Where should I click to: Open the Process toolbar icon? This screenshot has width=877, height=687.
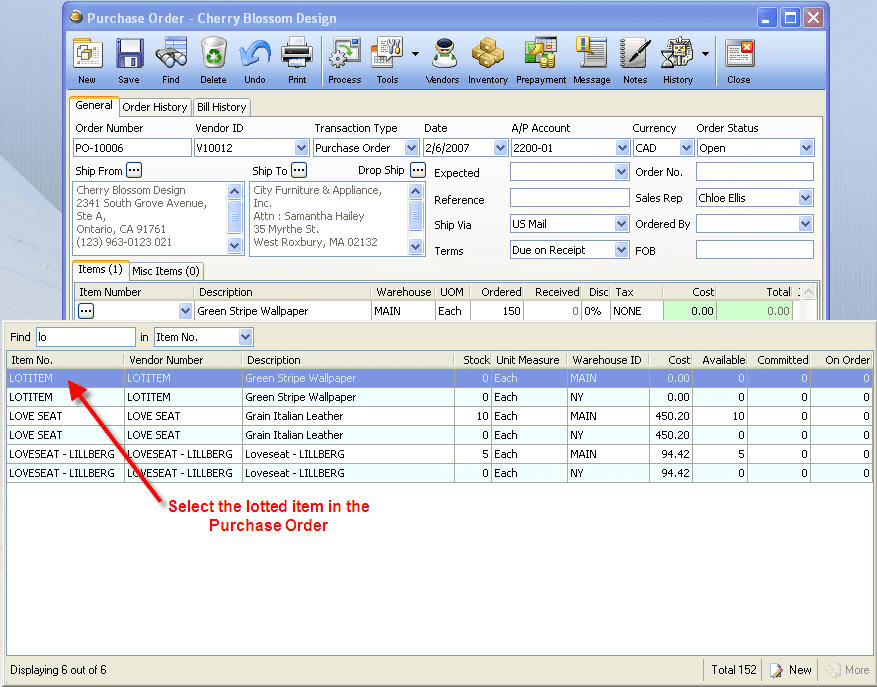click(344, 58)
